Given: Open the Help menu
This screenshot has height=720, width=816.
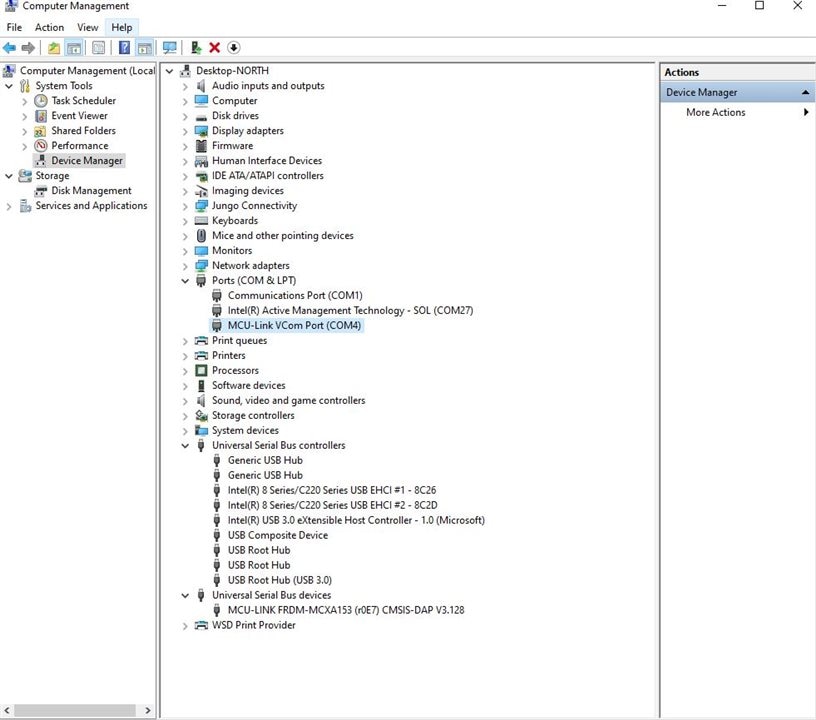Looking at the screenshot, I should click(122, 27).
